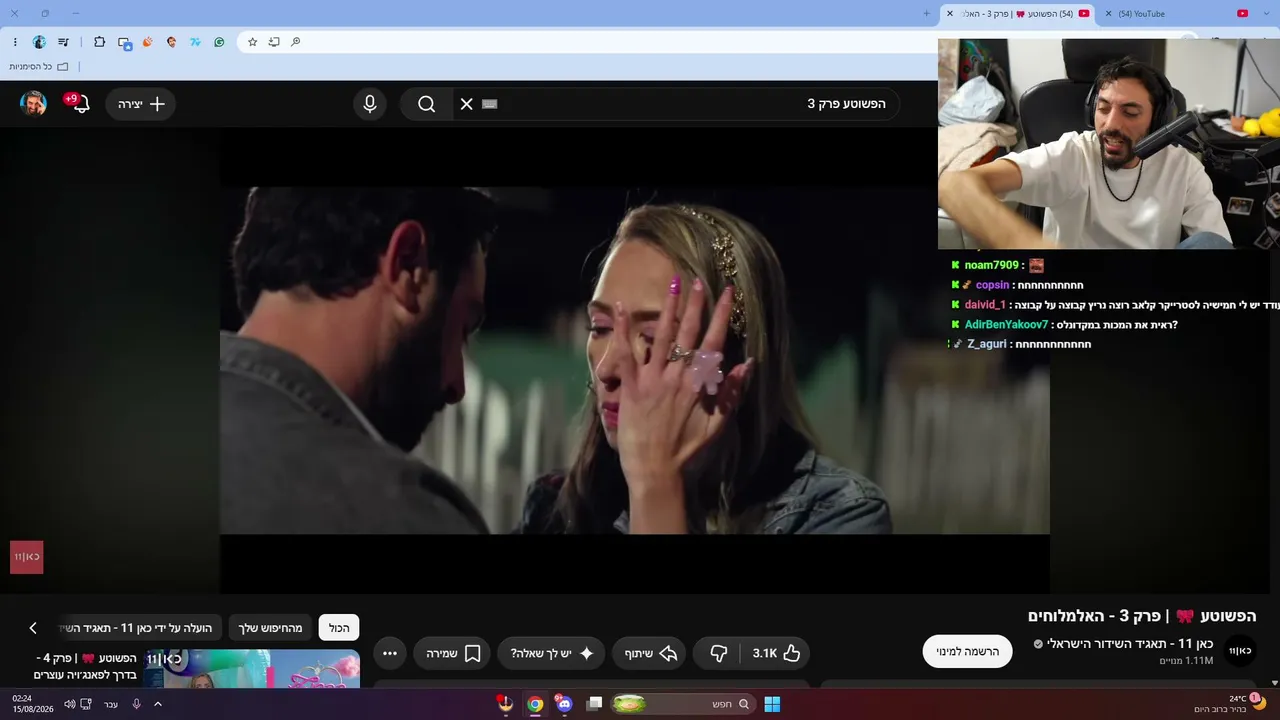
Task: Open the Chrome profile avatar
Action: (39, 42)
